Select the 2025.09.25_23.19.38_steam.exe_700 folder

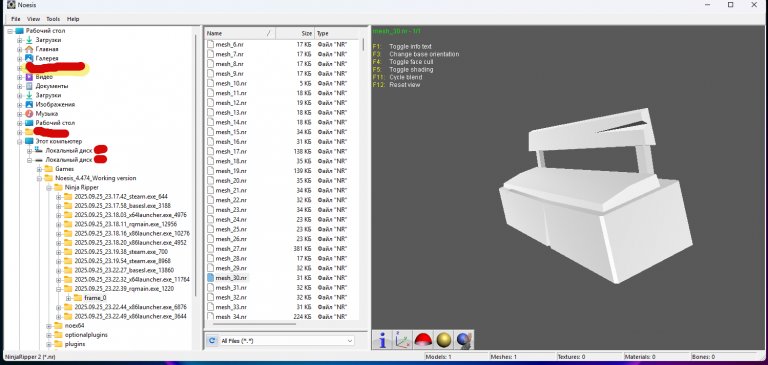pyautogui.click(x=120, y=252)
